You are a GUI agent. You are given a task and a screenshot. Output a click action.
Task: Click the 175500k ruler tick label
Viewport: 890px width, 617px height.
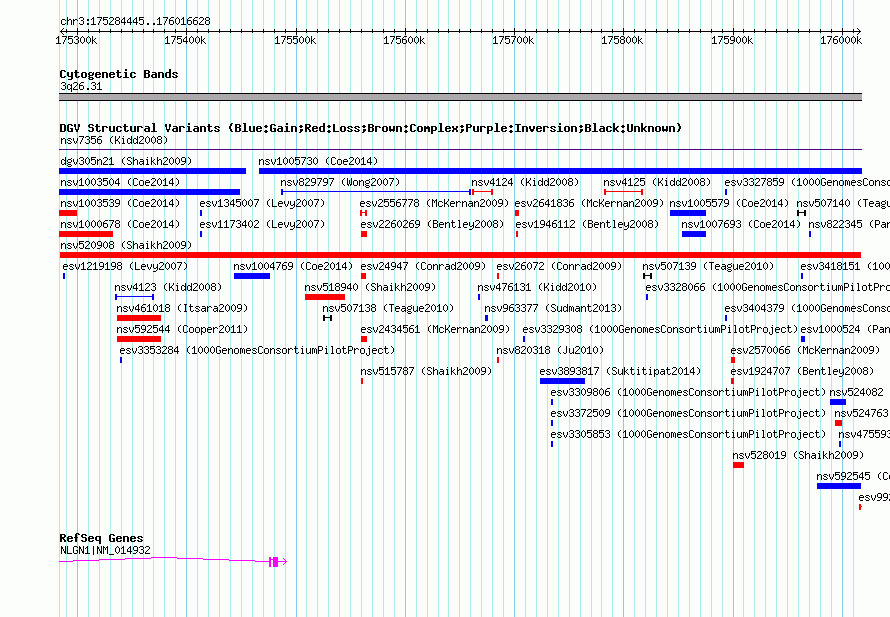(x=295, y=40)
